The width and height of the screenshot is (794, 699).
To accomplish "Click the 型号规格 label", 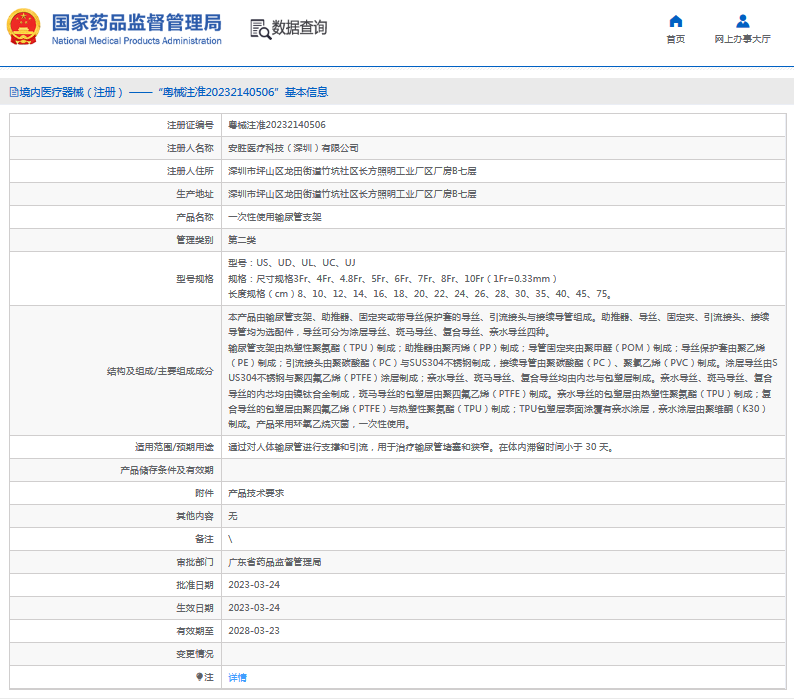I will click(195, 279).
